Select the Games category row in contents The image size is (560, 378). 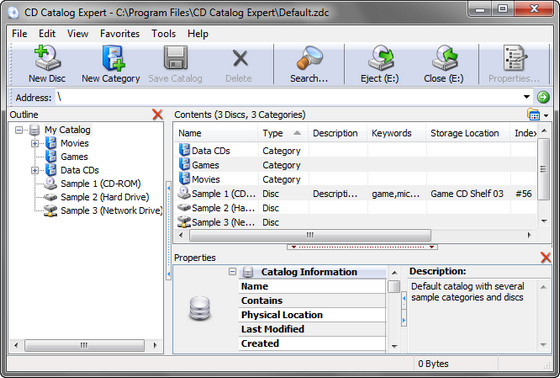click(x=354, y=165)
